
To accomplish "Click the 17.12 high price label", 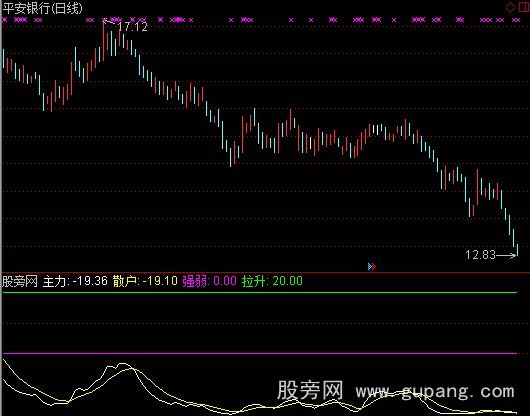I will point(133,27).
